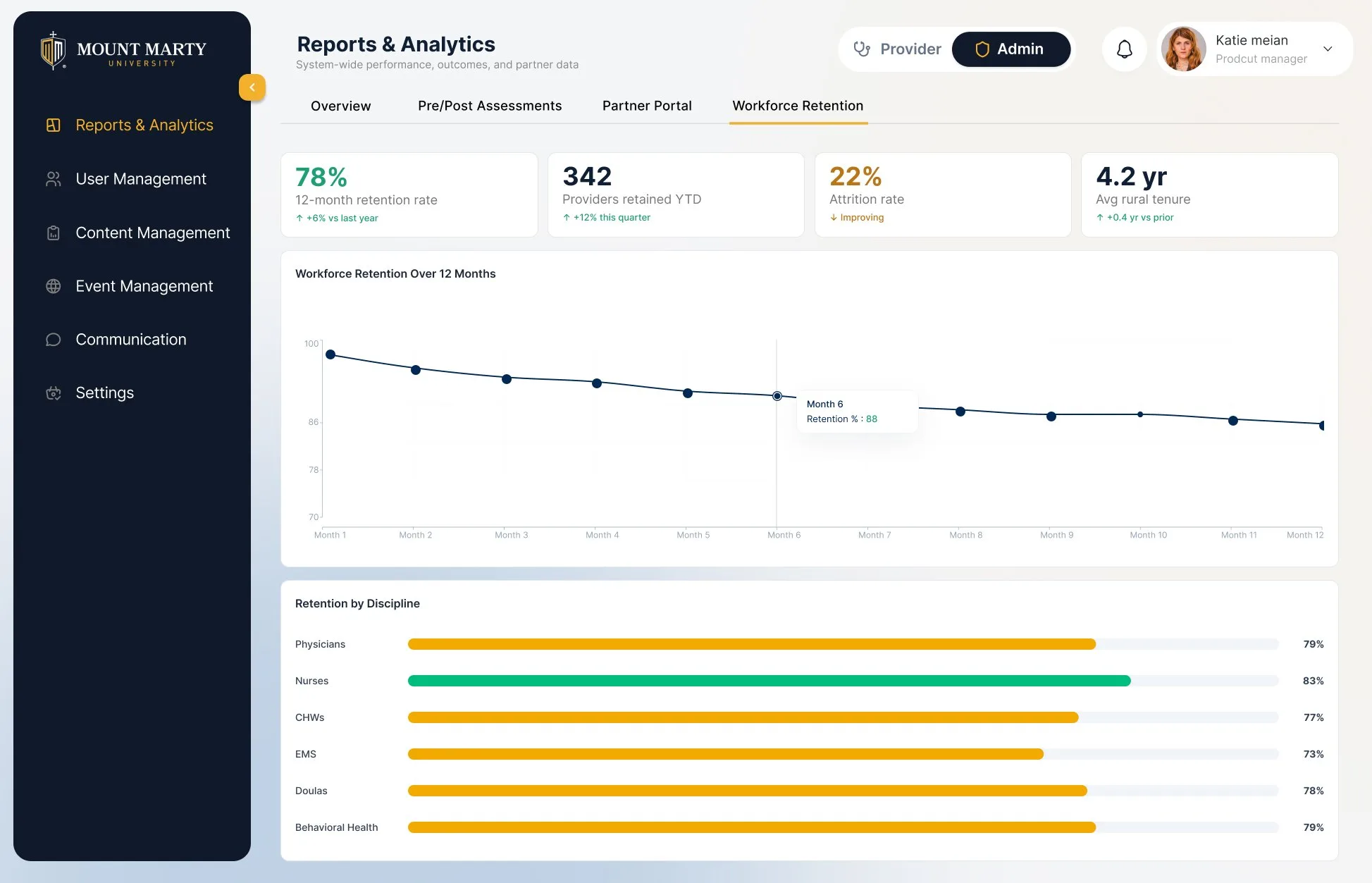Collapse the sidebar with yellow arrow

click(x=252, y=87)
